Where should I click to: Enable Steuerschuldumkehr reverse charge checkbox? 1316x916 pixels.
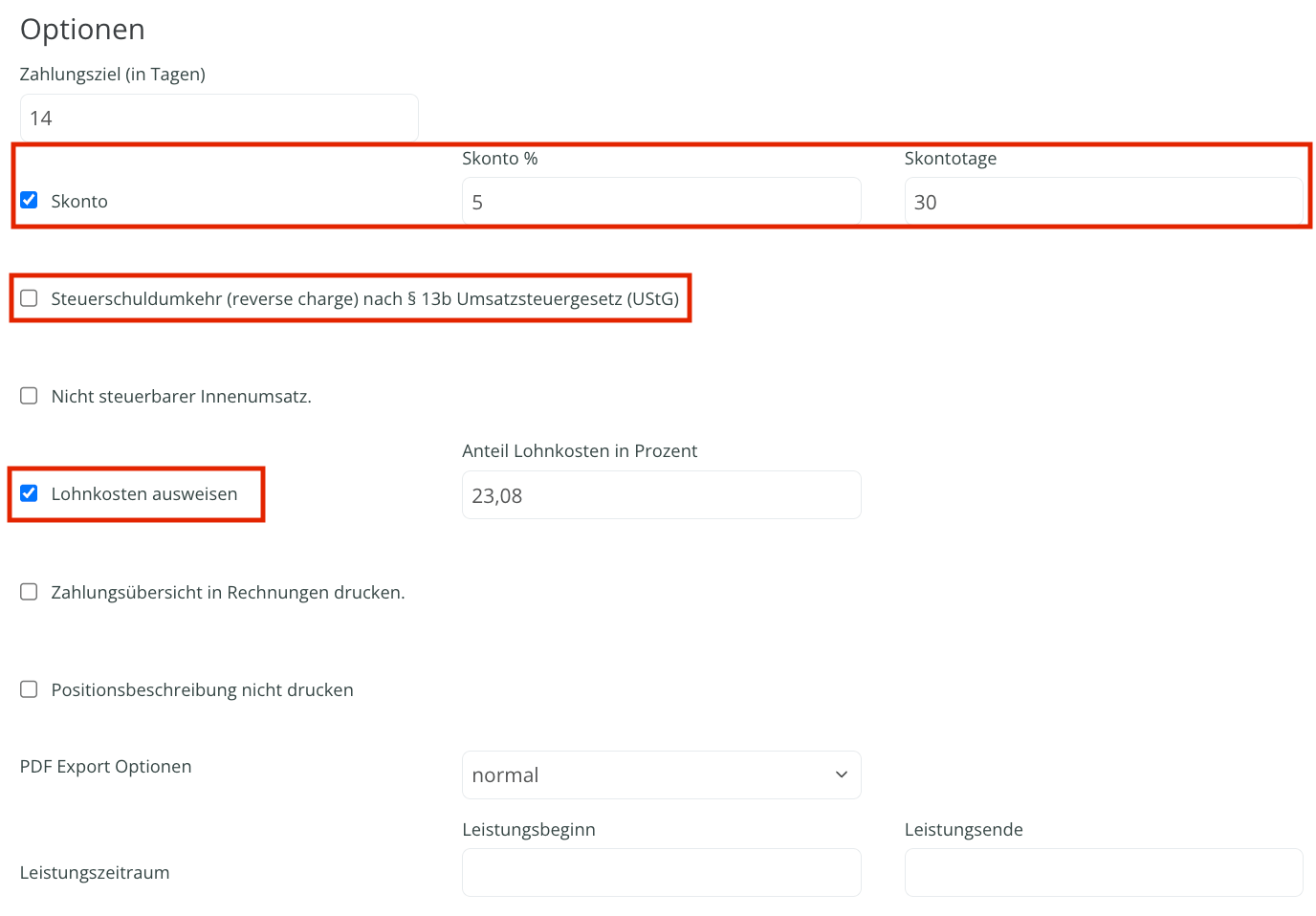pos(29,298)
